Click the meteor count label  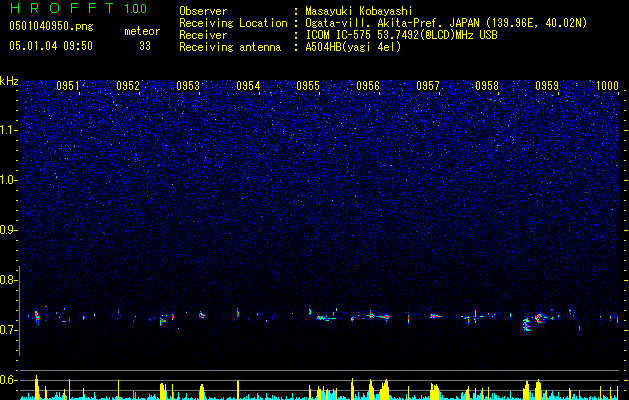pos(142,31)
